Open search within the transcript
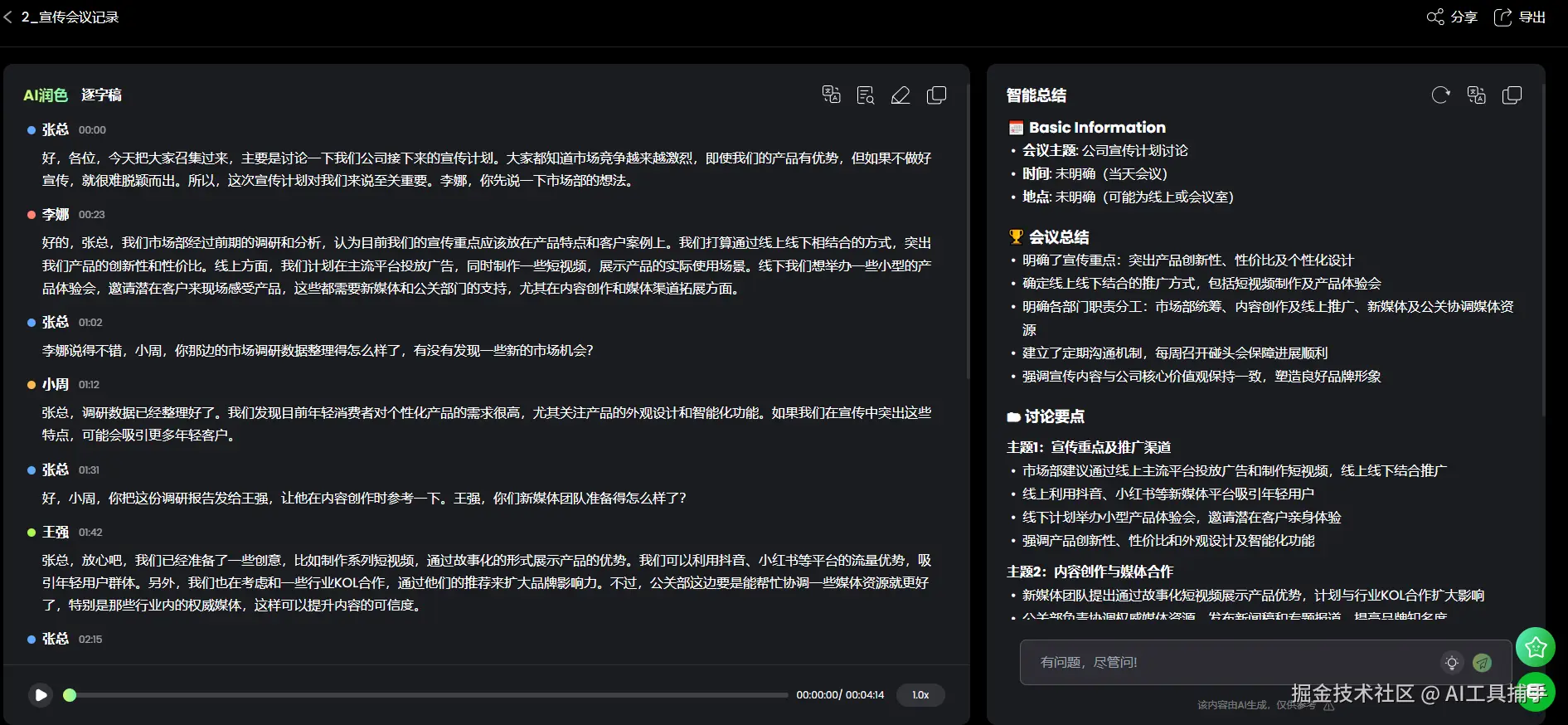The image size is (1568, 725). tap(866, 95)
